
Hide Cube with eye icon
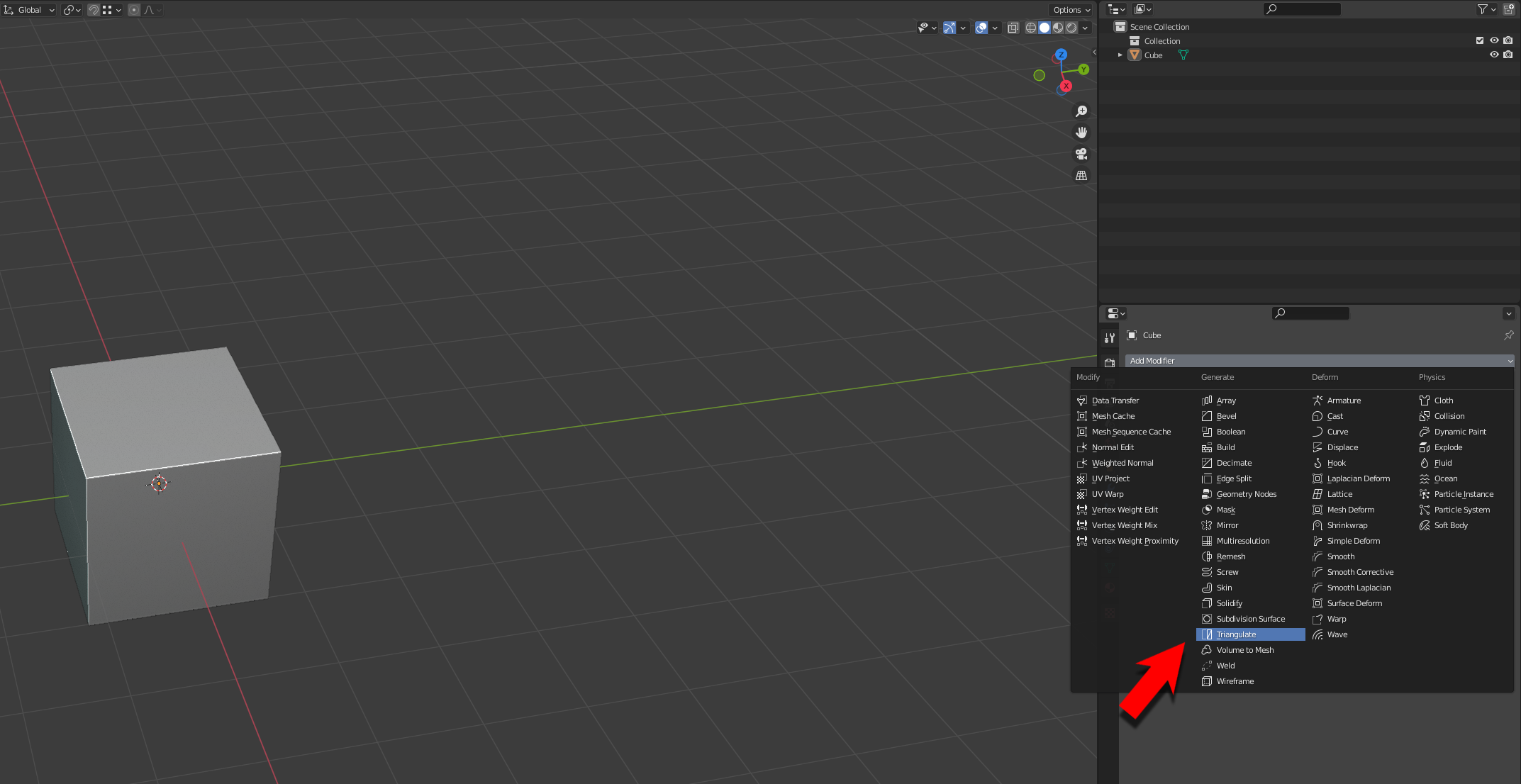(x=1494, y=55)
